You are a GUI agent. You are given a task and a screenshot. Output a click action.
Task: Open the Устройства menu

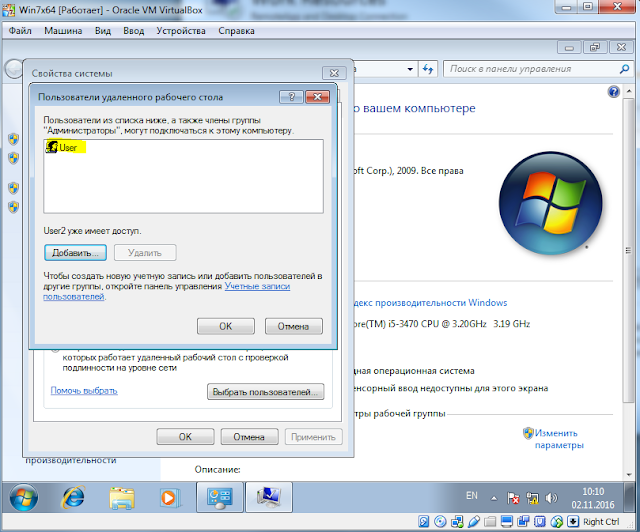pos(181,31)
